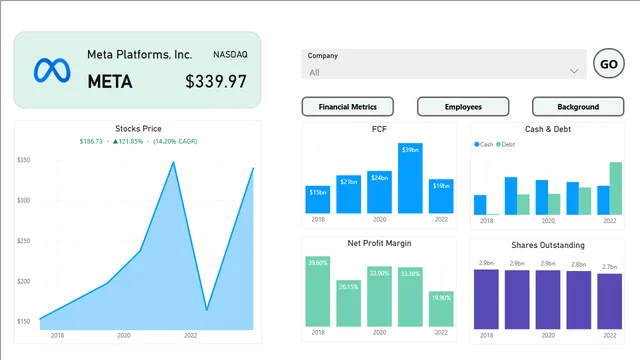Click the Debt legend green marker
This screenshot has width=640, height=360.
498,144
